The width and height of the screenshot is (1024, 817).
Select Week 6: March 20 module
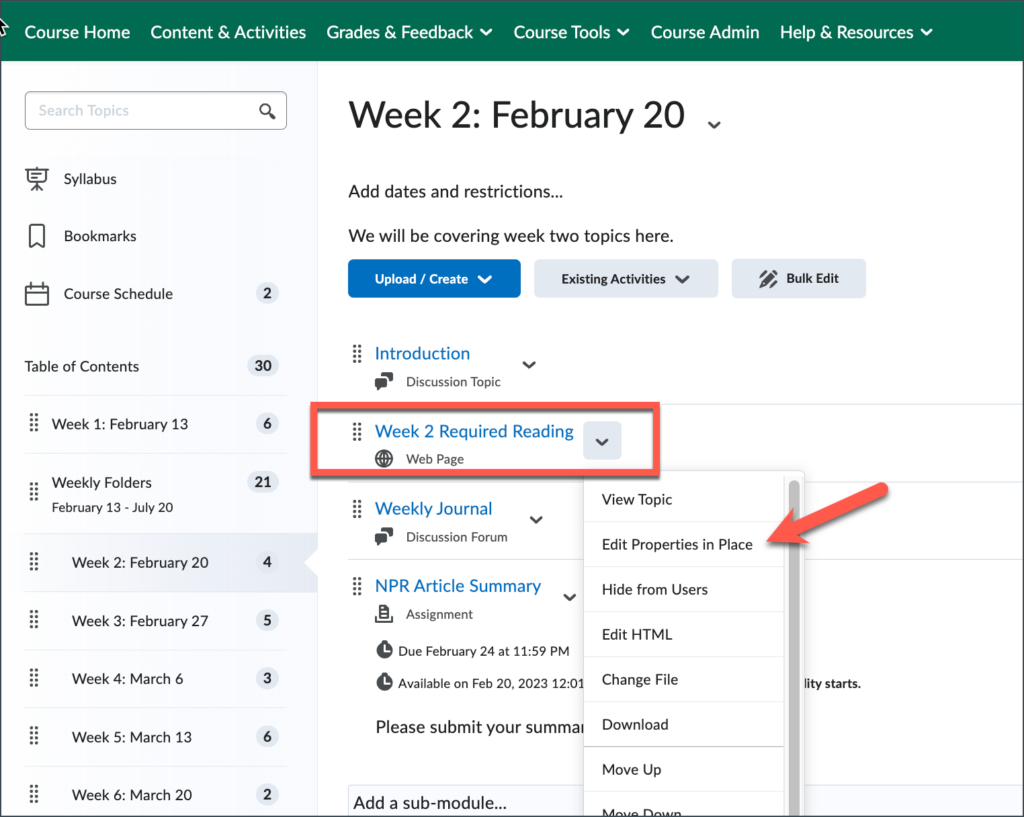pyautogui.click(x=132, y=795)
